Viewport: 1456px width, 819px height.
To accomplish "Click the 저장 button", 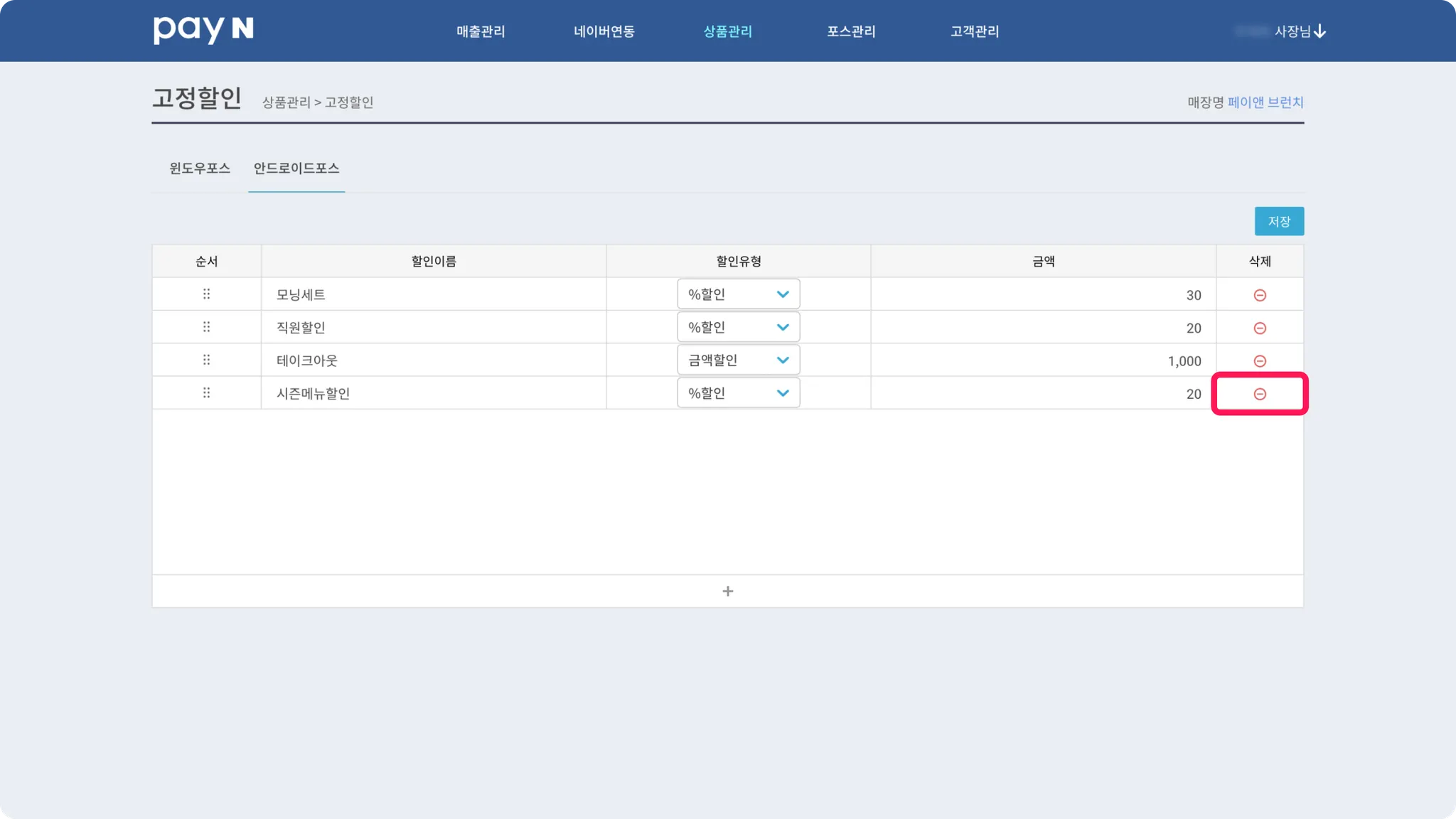I will (1278, 221).
